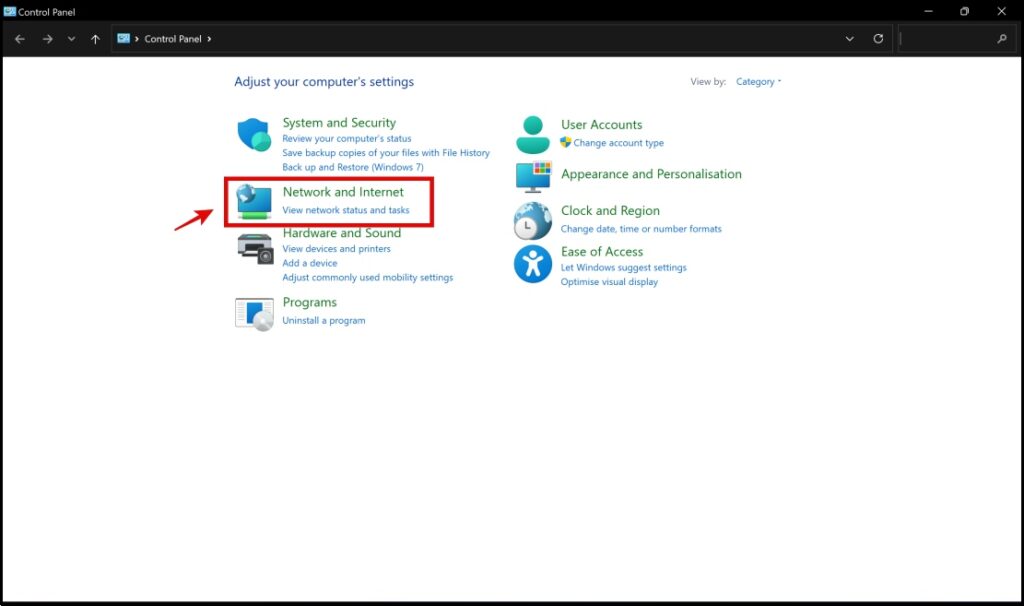Screen dimensions: 1024x606
Task: Open the Hardware and Sound printer icon
Action: click(x=255, y=249)
